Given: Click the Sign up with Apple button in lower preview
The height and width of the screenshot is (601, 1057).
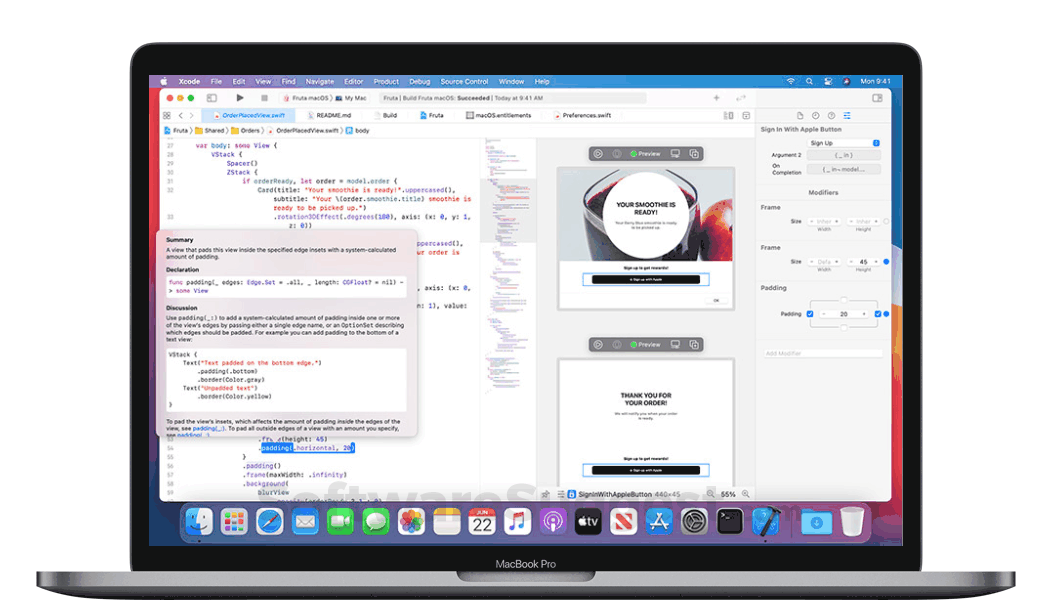Looking at the screenshot, I should click(646, 470).
